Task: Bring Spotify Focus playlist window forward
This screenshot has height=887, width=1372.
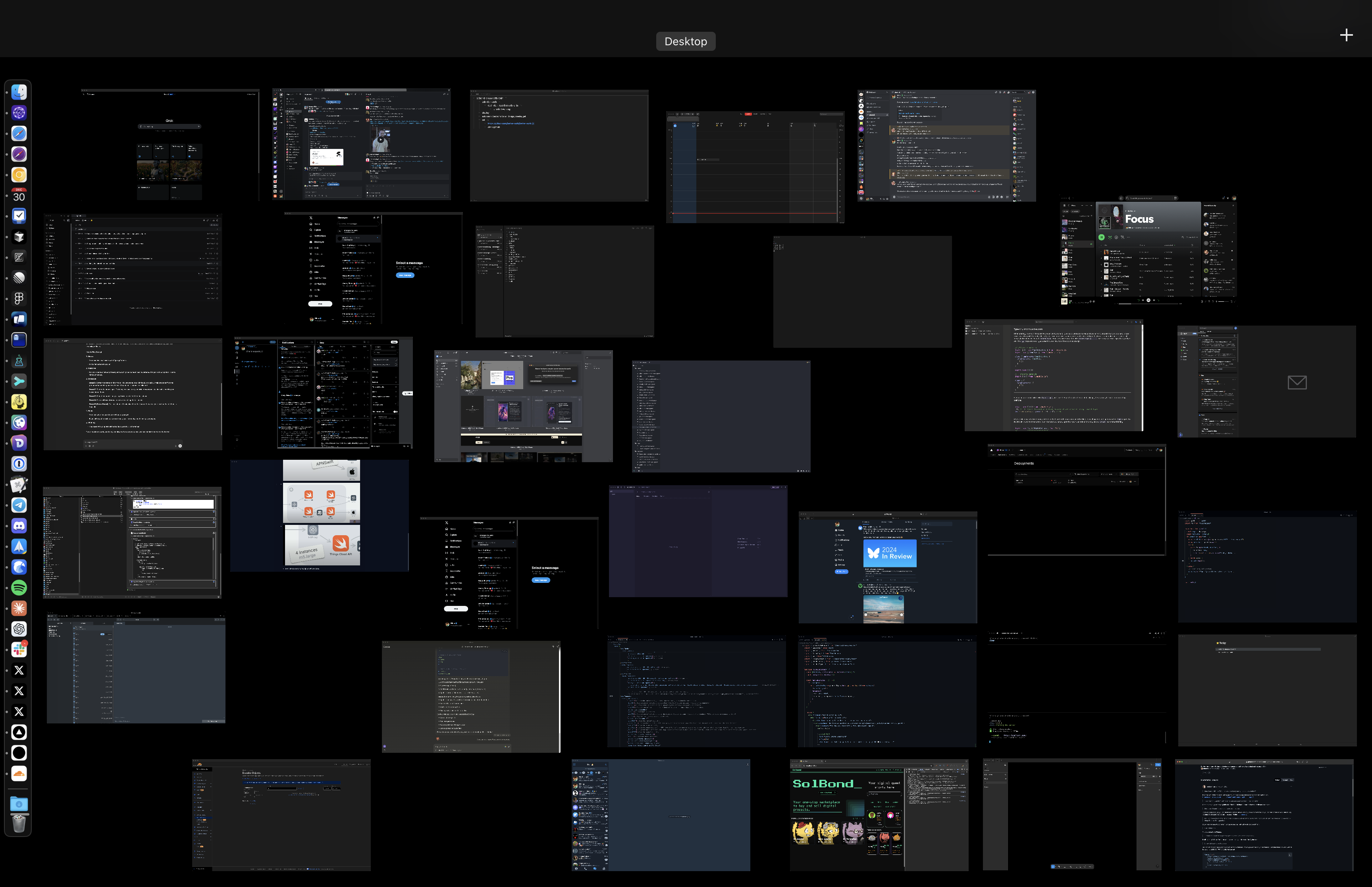Action: tap(1148, 250)
